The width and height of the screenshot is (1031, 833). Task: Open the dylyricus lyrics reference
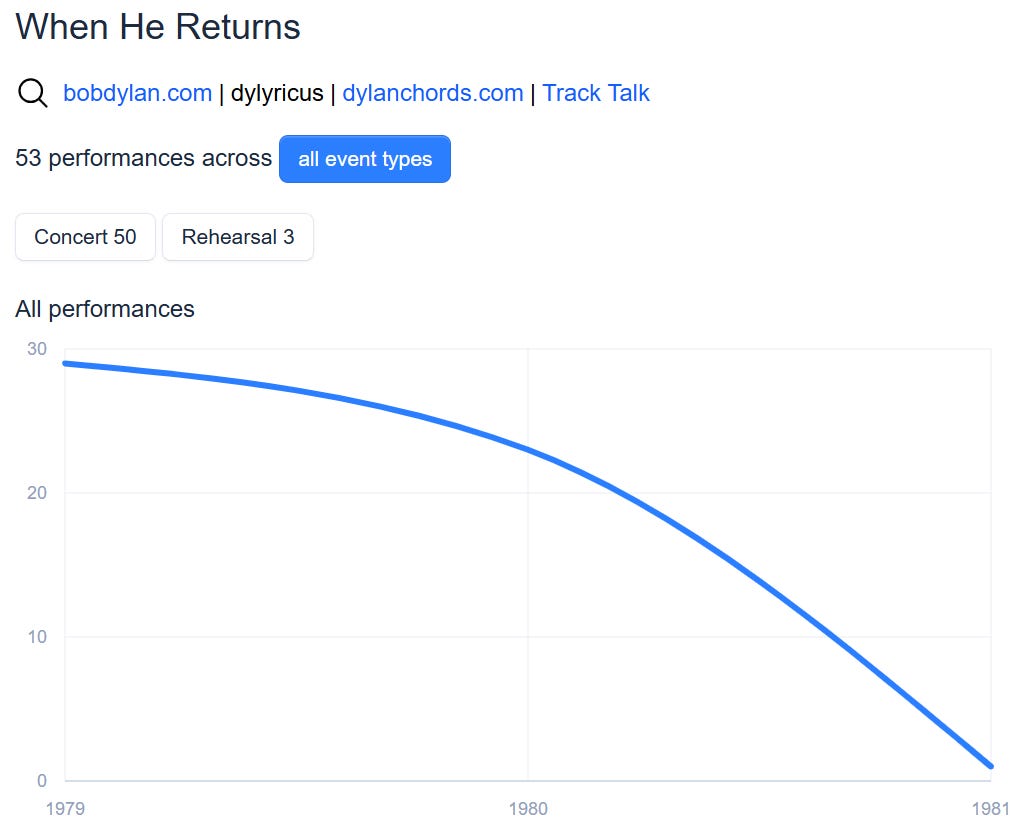point(277,93)
